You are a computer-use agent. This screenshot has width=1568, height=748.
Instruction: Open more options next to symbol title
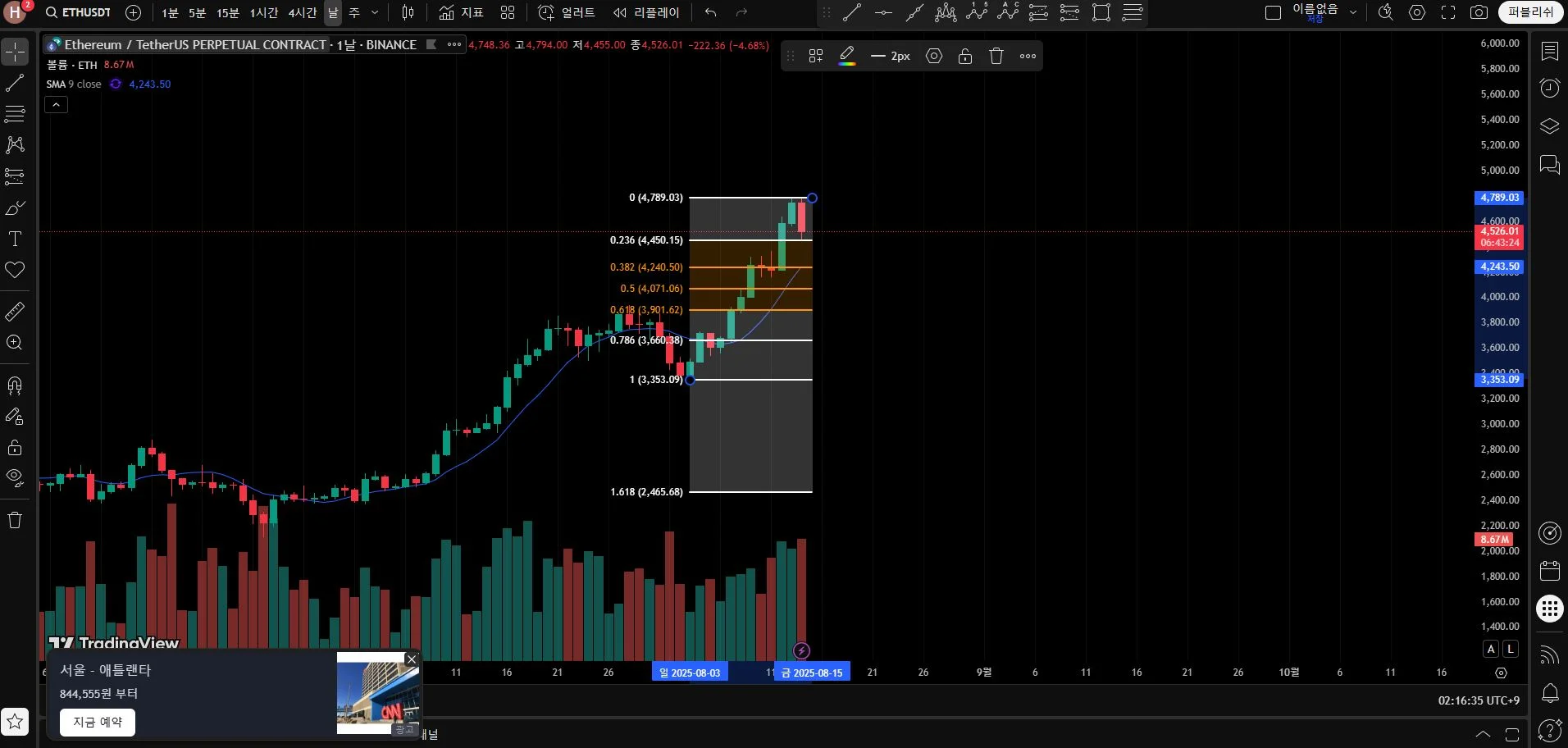click(454, 44)
